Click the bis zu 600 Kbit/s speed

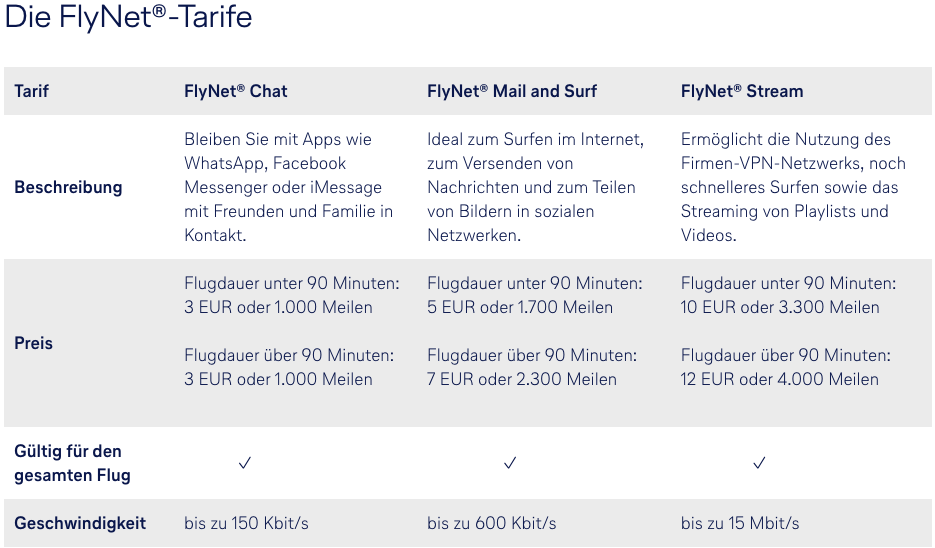[x=491, y=523]
